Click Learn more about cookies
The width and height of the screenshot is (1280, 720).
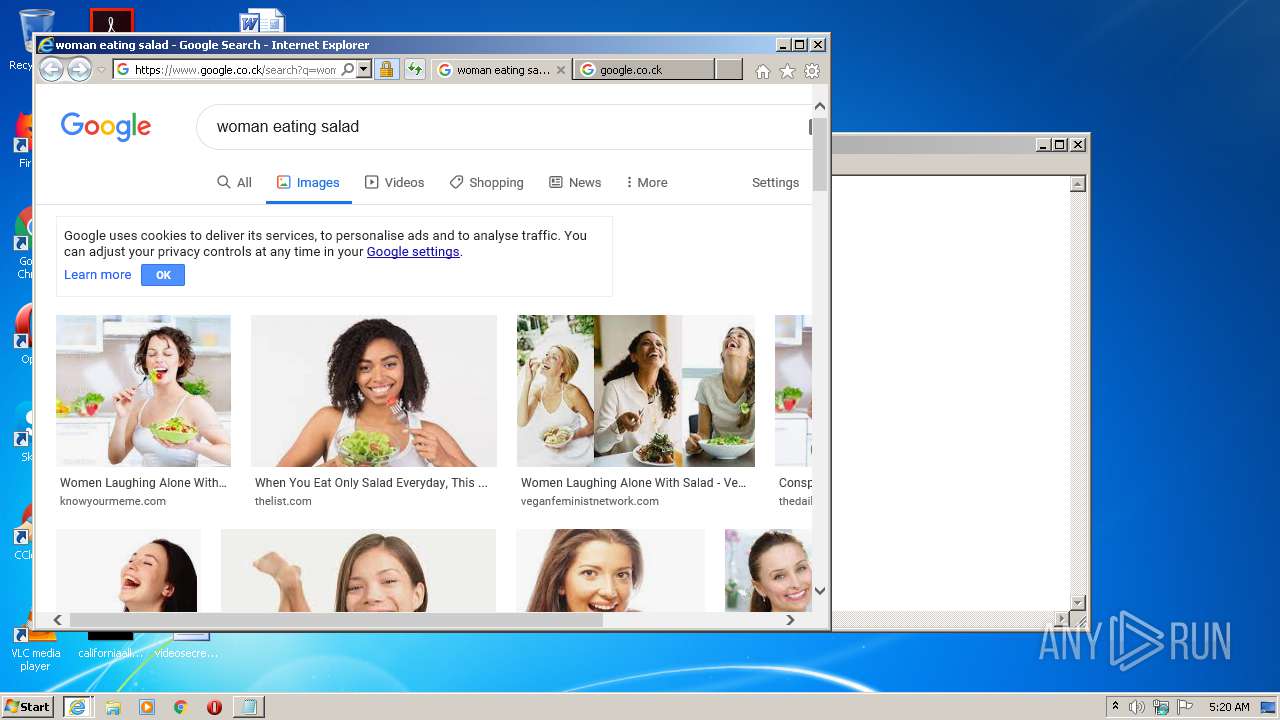tap(97, 275)
